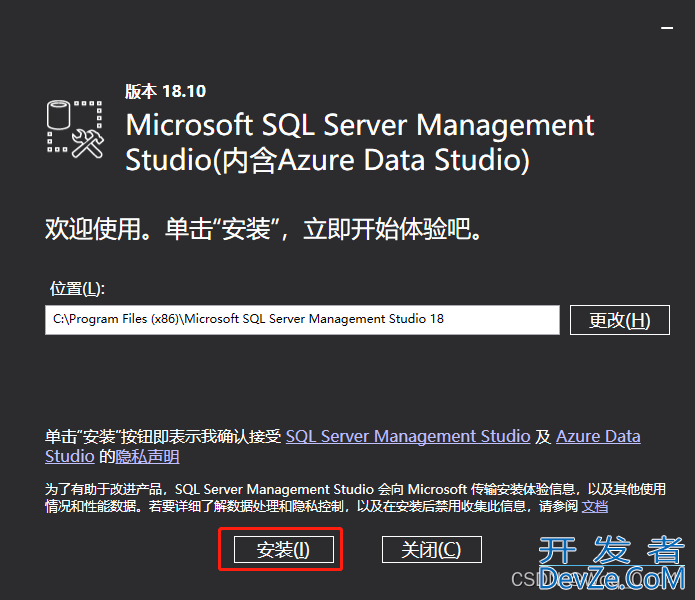Open the SQL Server Management Studio license link
The width and height of the screenshot is (695, 600).
(408, 436)
